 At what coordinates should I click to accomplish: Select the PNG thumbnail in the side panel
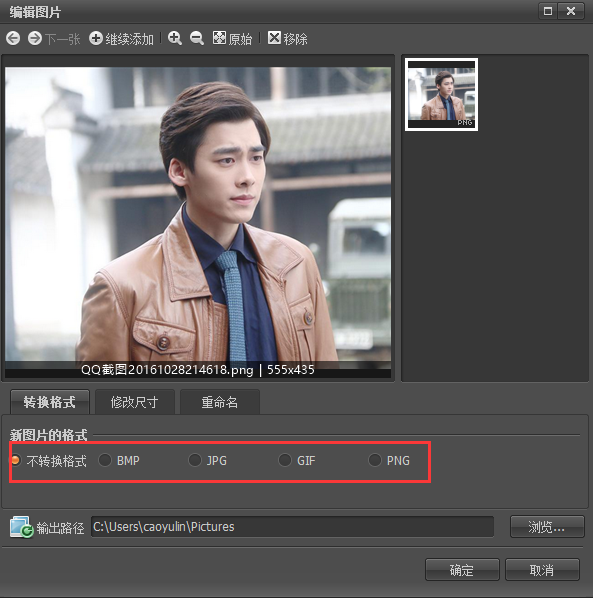(441, 95)
